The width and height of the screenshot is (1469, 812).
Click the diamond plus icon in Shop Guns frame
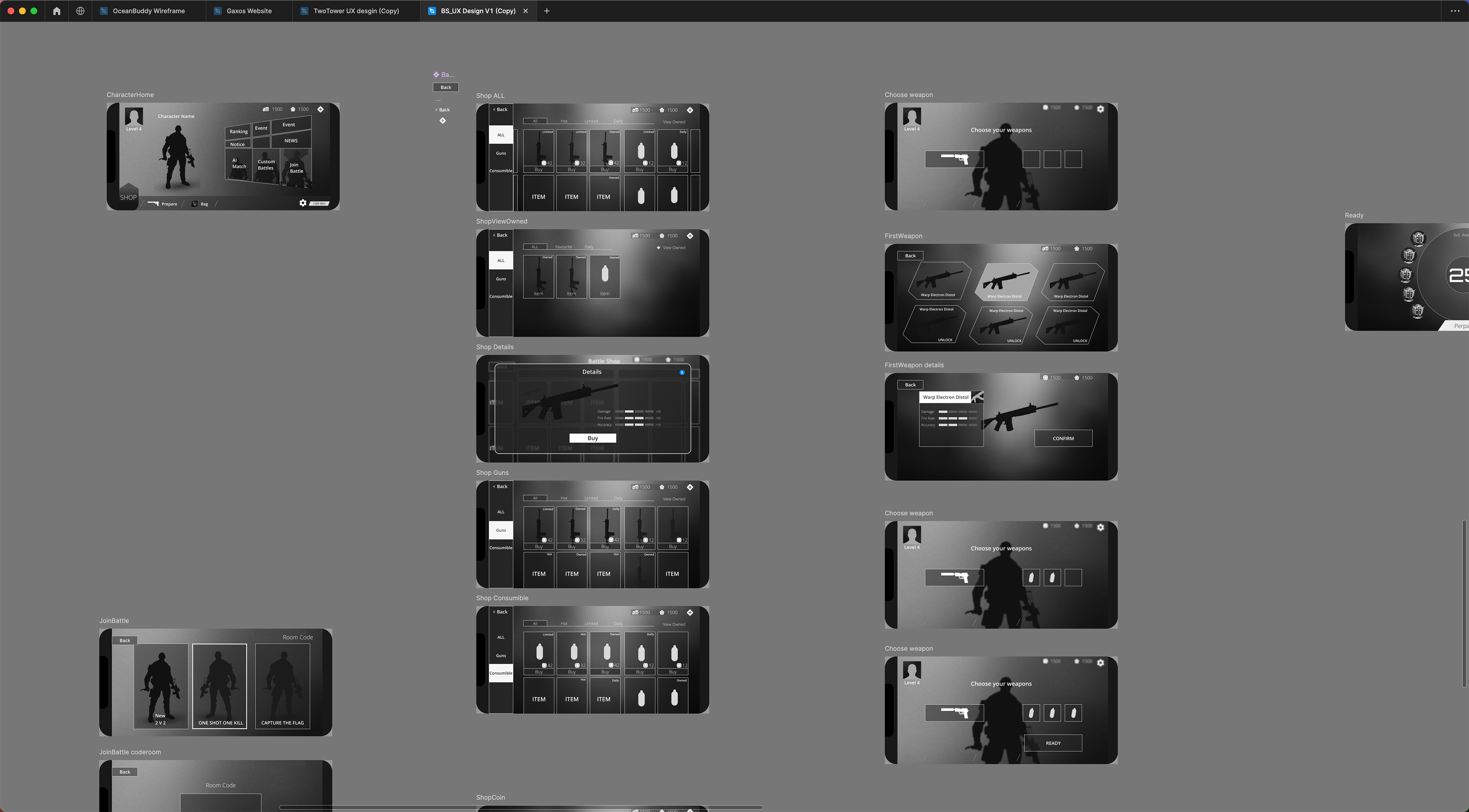690,487
